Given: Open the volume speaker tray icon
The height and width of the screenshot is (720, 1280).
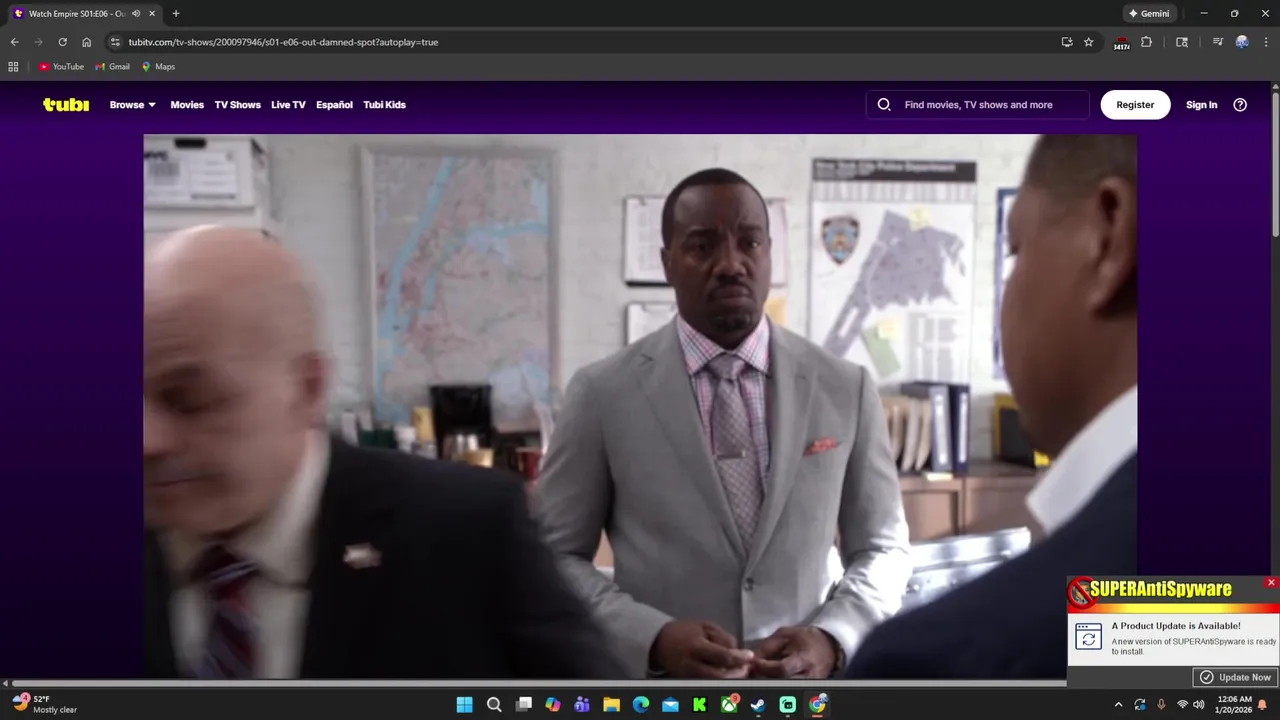Looking at the screenshot, I should (1198, 705).
